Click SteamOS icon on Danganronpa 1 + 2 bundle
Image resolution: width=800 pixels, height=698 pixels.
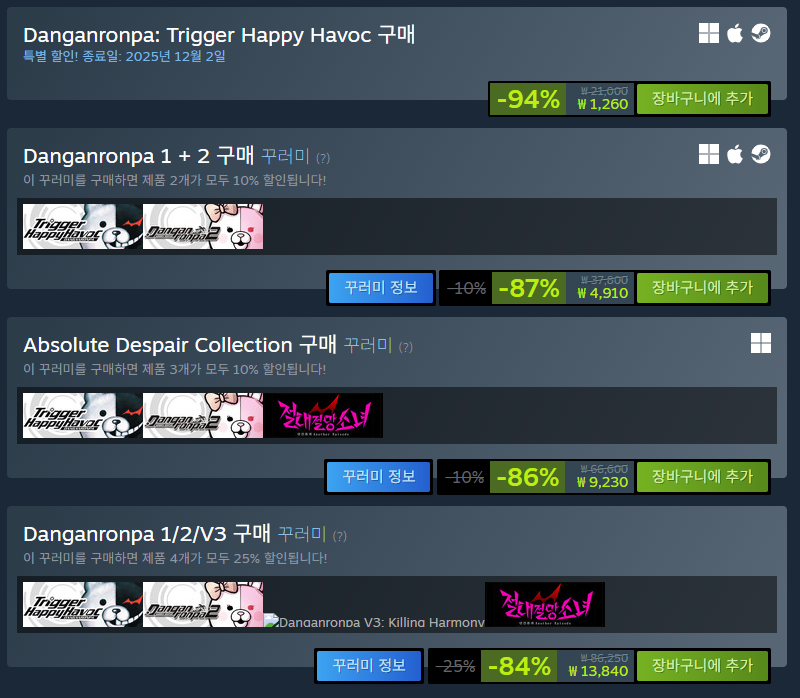coord(761,154)
